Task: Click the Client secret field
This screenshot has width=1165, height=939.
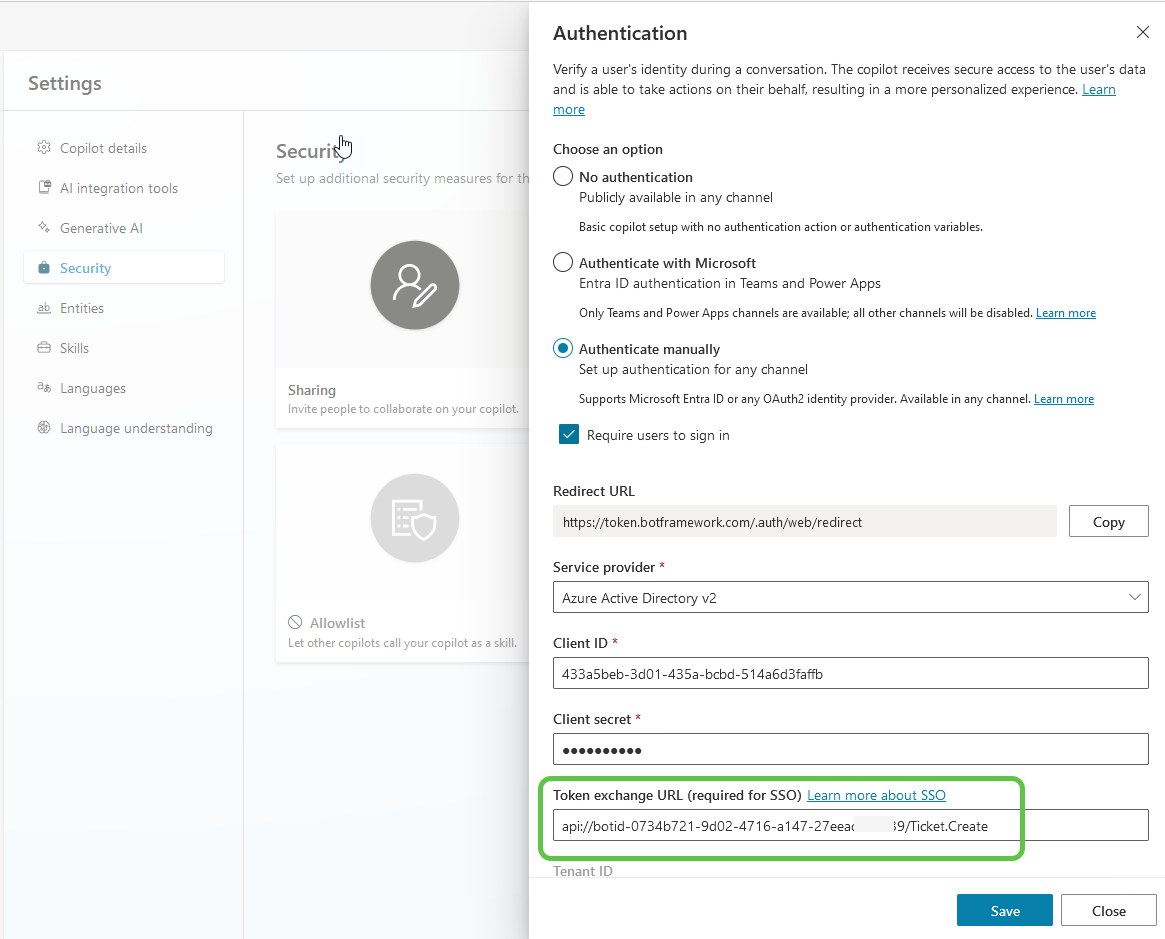Action: click(x=850, y=748)
